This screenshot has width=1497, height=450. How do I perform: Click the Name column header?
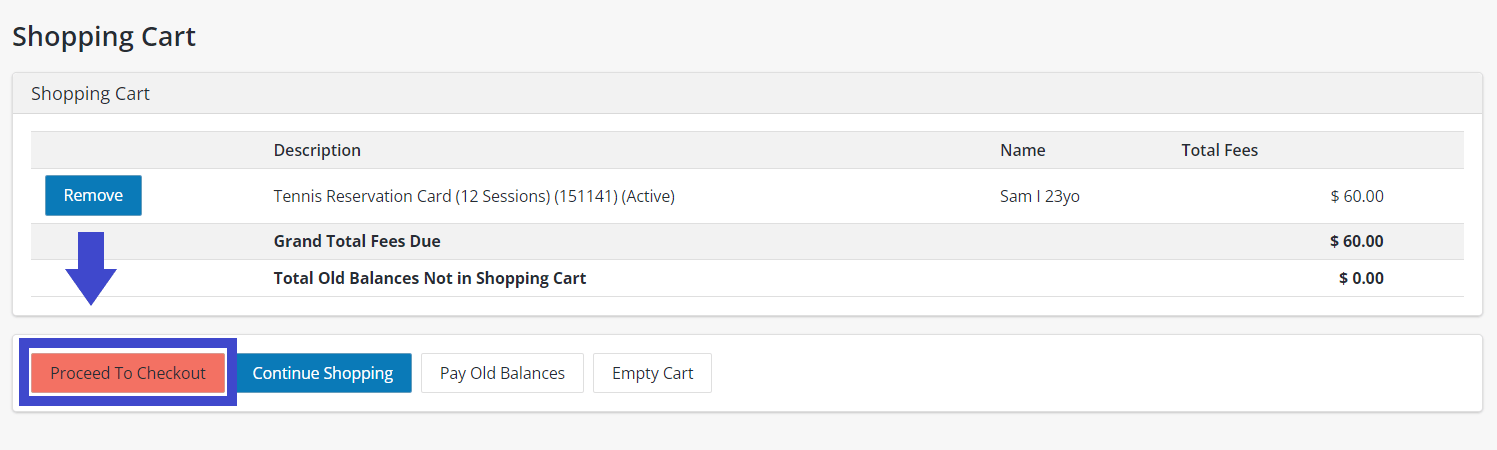tap(1022, 151)
